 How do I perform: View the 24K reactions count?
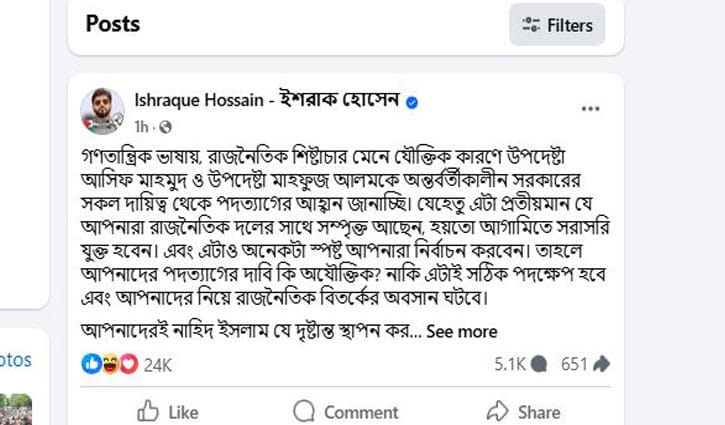tap(158, 365)
